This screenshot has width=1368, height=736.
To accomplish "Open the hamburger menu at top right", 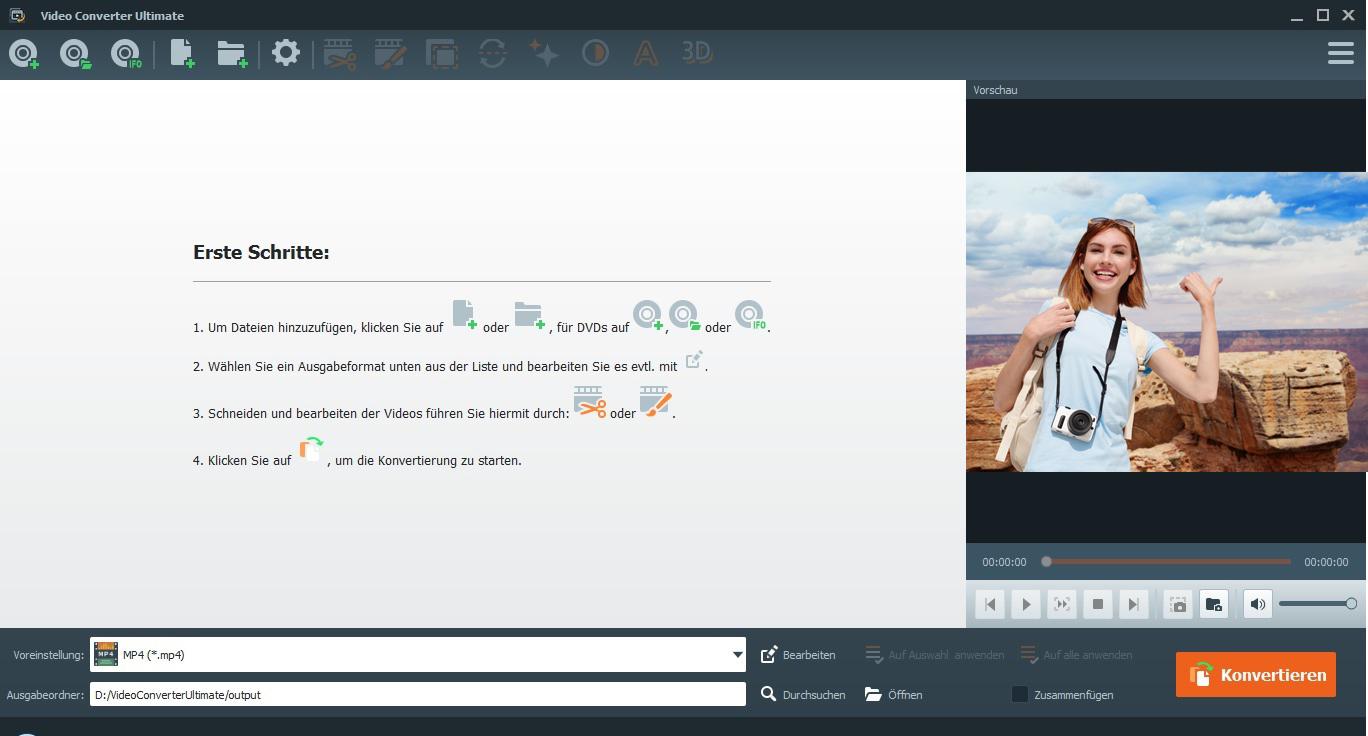I will (1340, 53).
